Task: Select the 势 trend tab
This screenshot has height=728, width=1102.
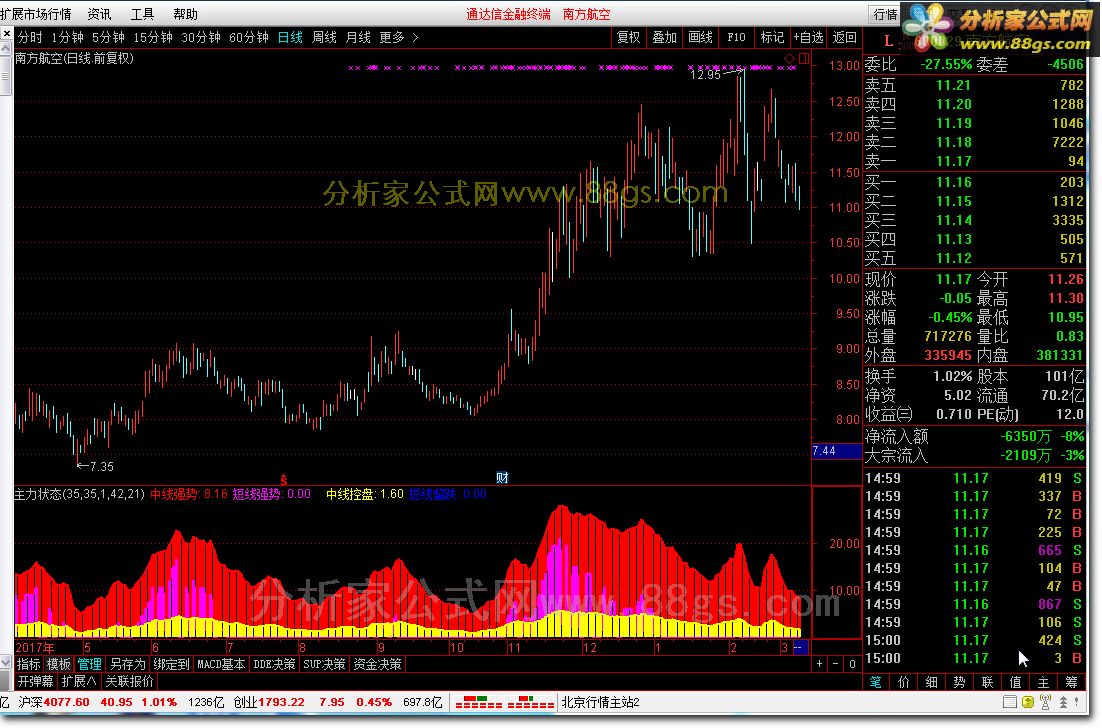Action: 959,682
